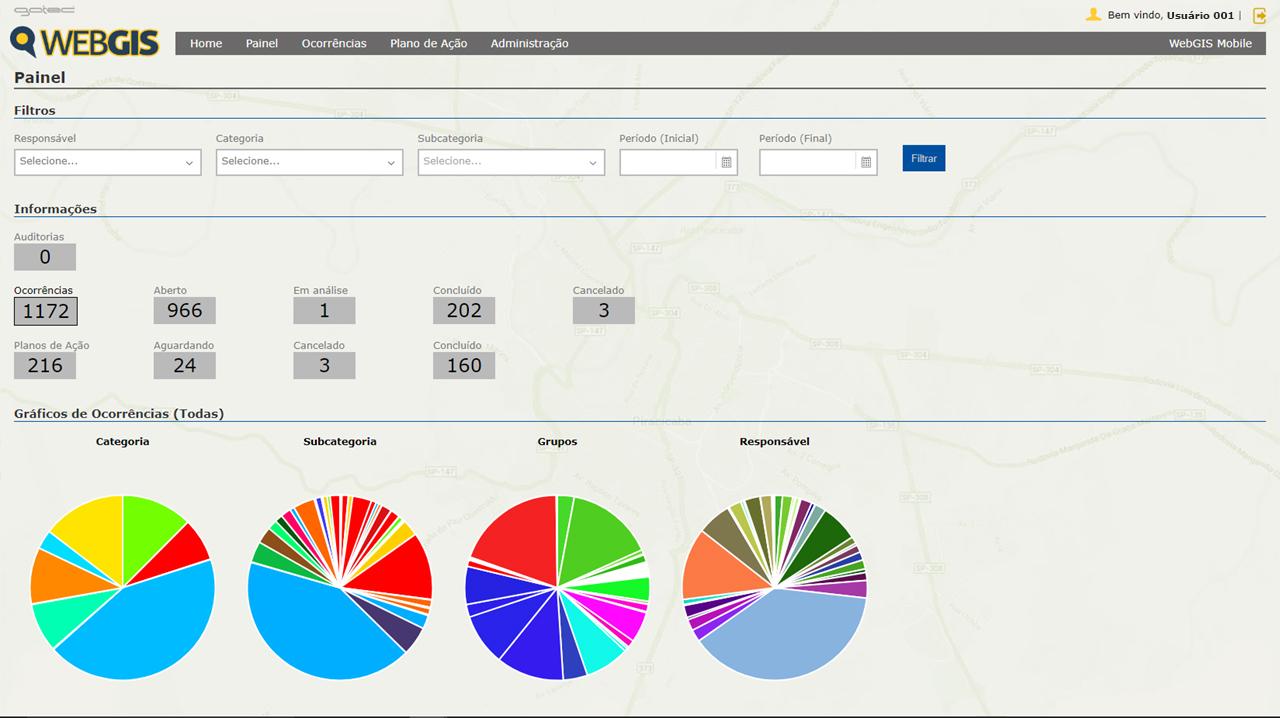Expand the Subcategoria dropdown

point(511,162)
